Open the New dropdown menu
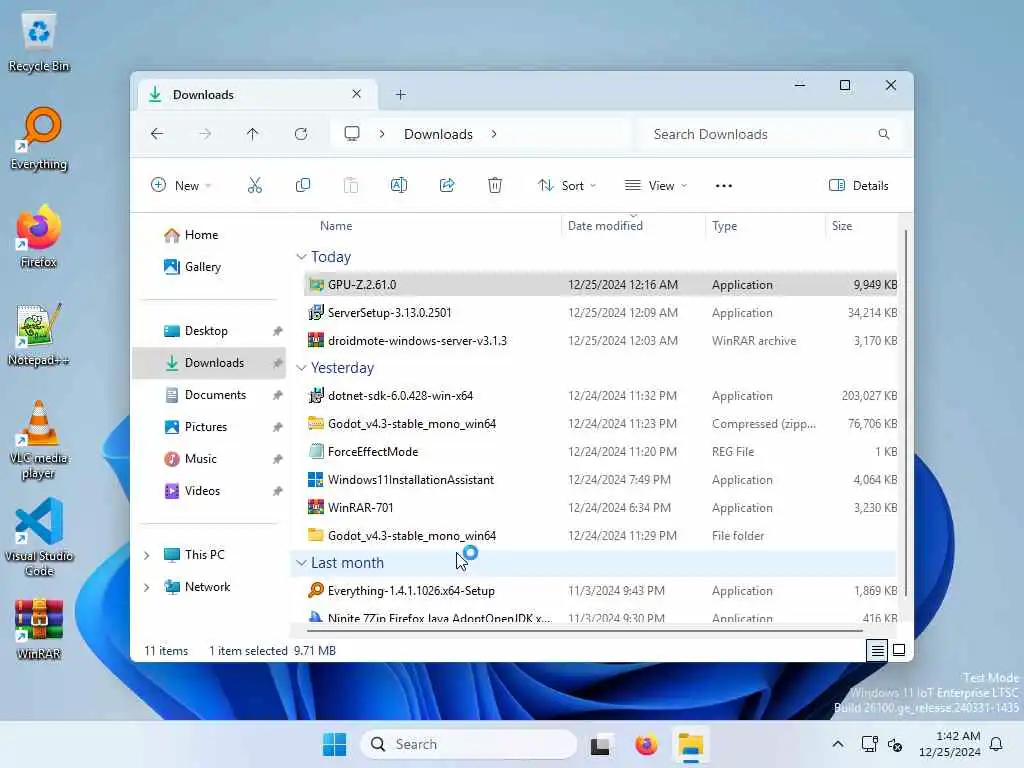This screenshot has height=768, width=1024. pyautogui.click(x=181, y=185)
